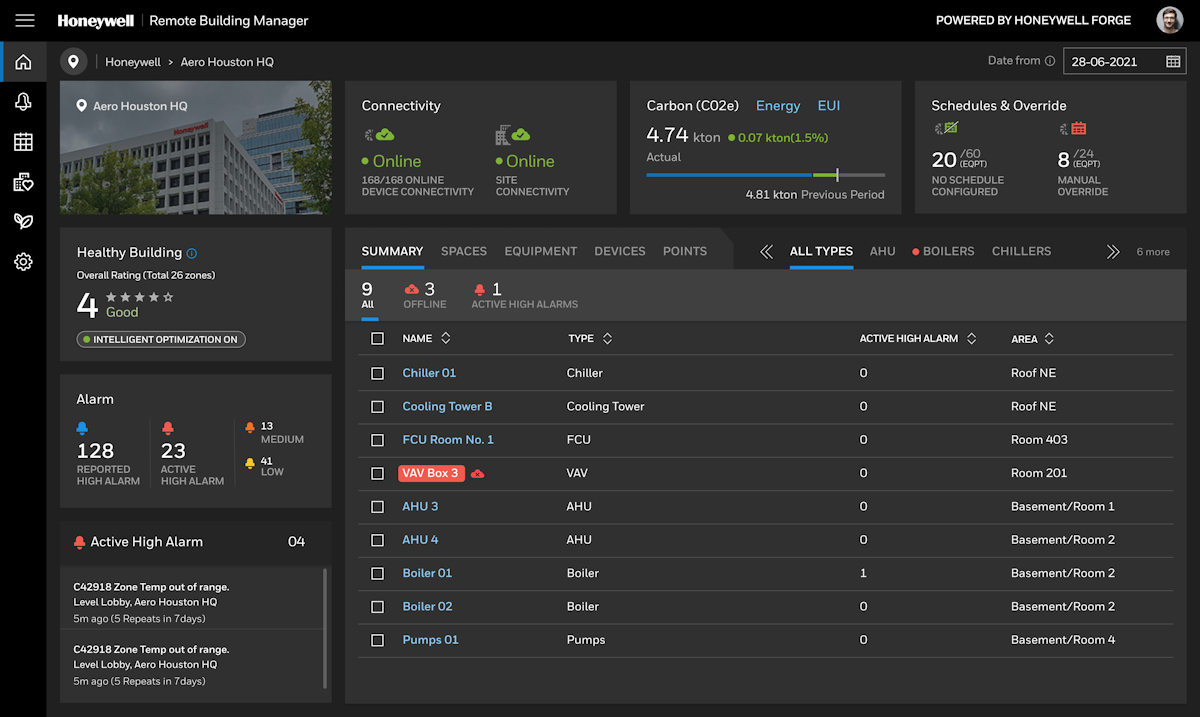The width and height of the screenshot is (1200, 717).
Task: Open alarms bell in sidebar
Action: coord(23,102)
